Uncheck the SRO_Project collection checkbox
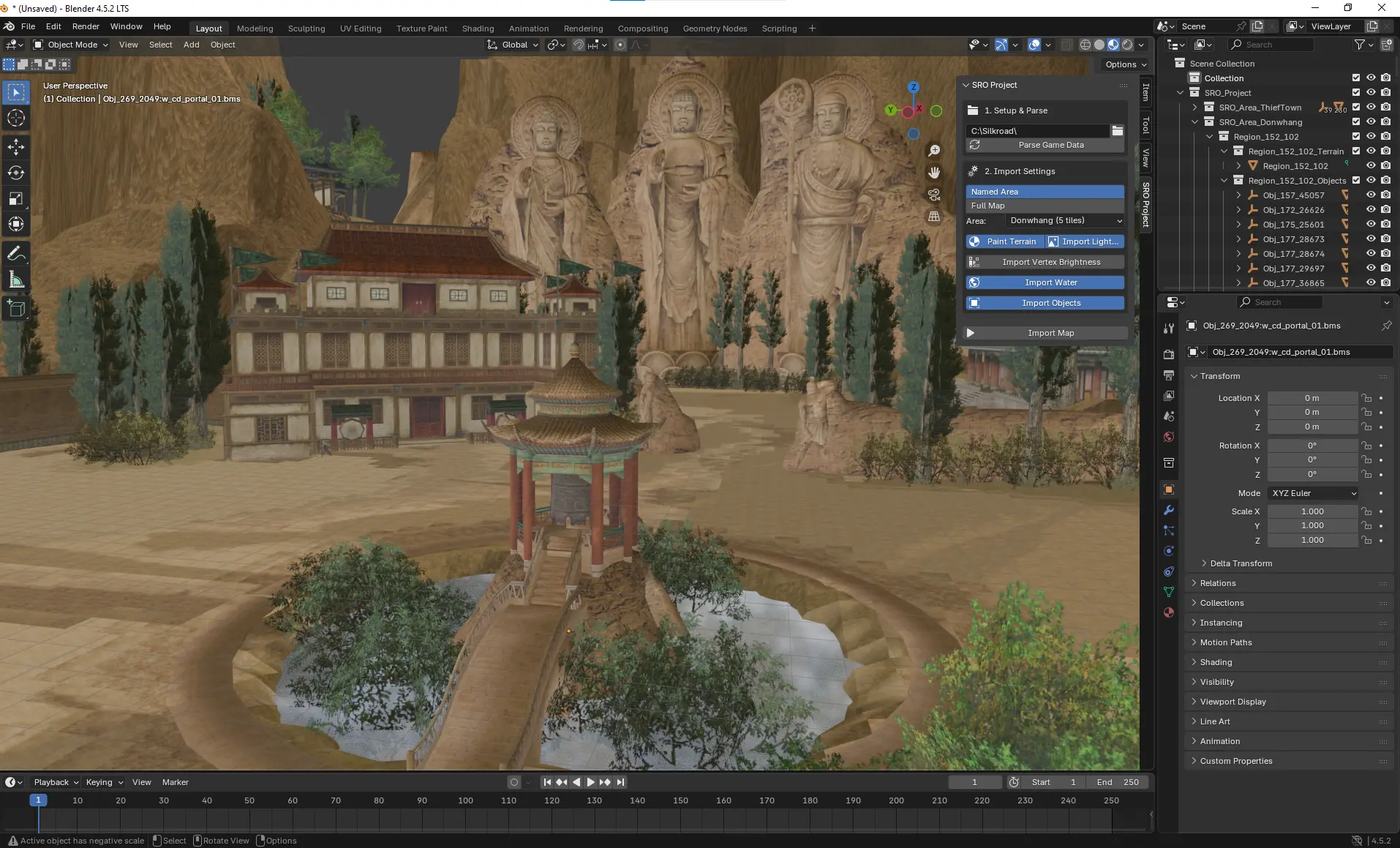This screenshot has height=848, width=1400. (1356, 93)
